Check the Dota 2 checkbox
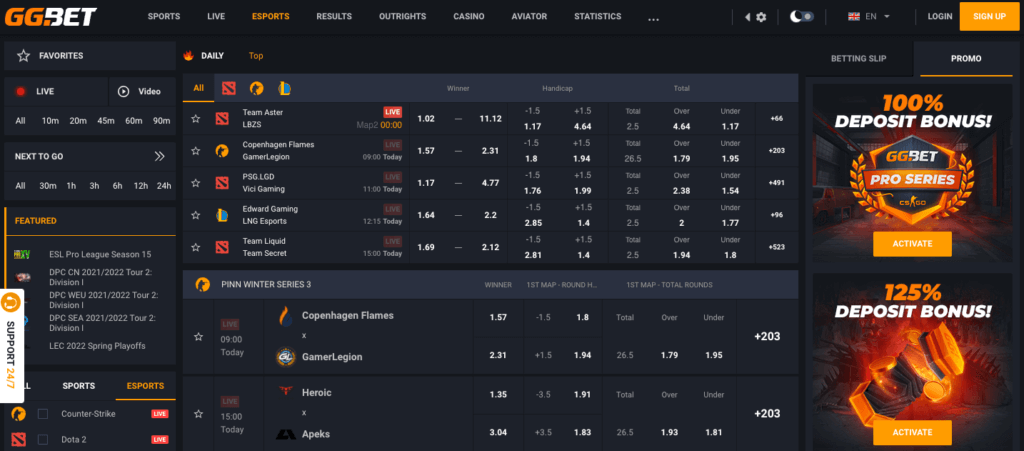The width and height of the screenshot is (1024, 451). pos(42,439)
